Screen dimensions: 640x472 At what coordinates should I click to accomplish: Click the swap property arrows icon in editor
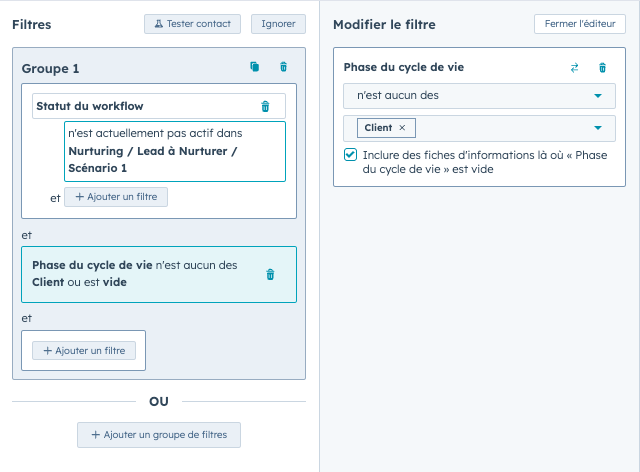(x=574, y=68)
